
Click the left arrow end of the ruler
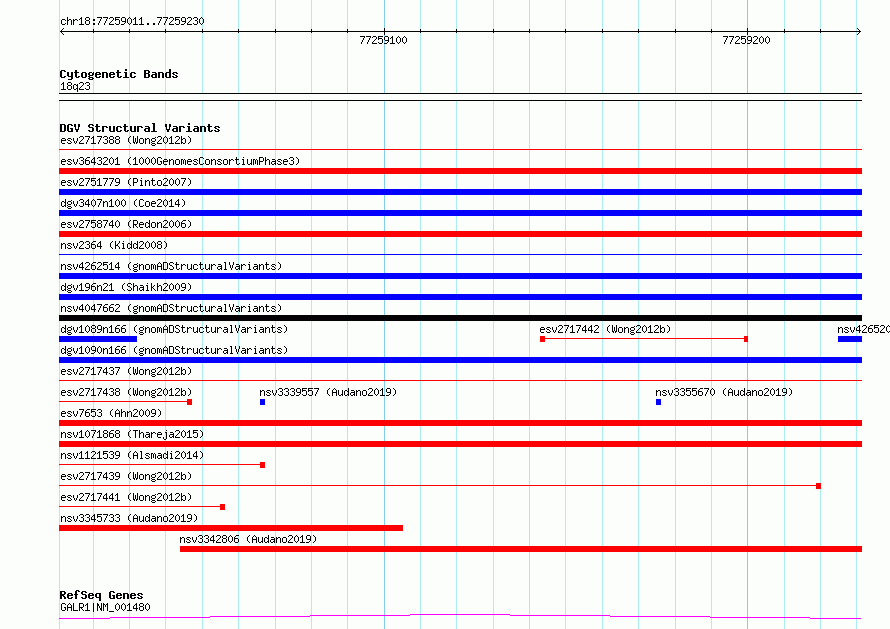tap(62, 32)
